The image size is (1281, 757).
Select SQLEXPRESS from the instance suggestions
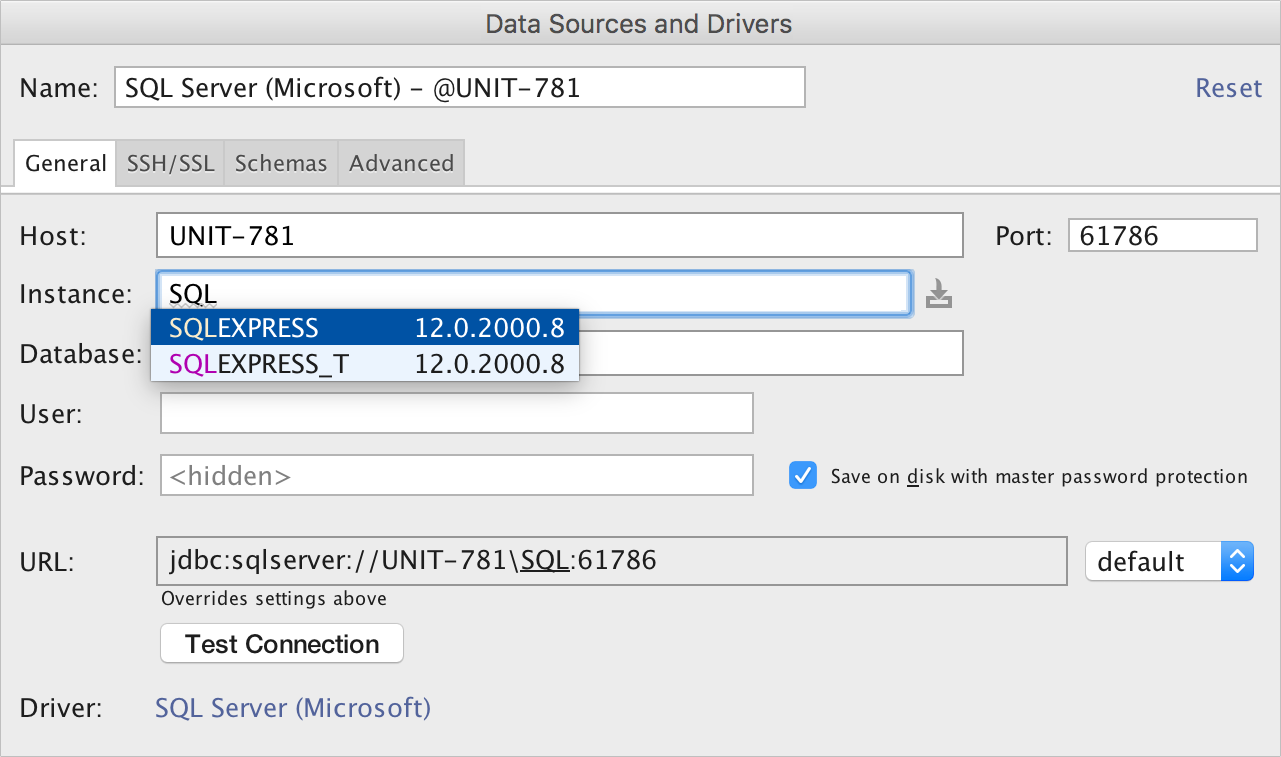coord(365,327)
